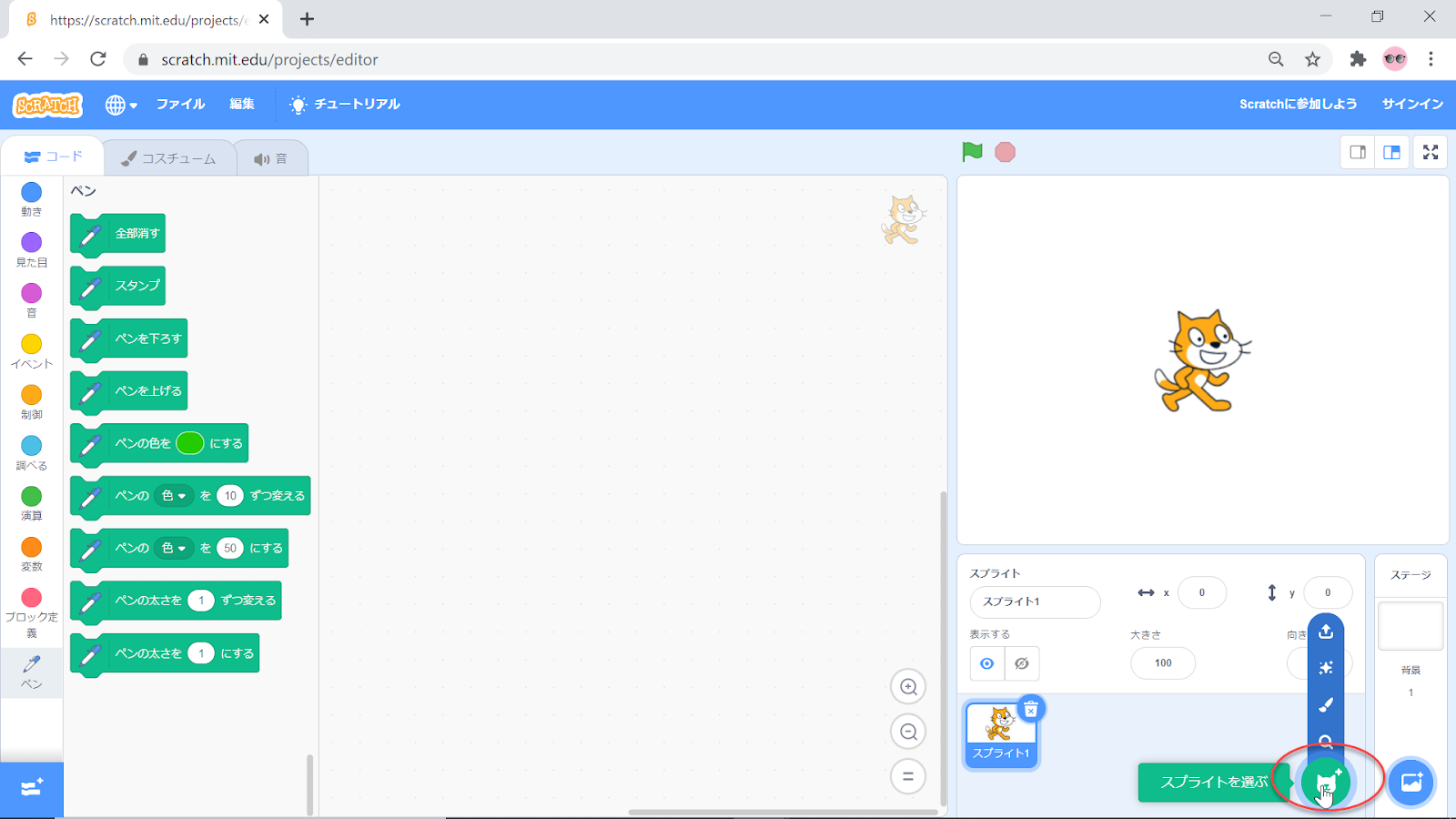Delete スプライト1 with trash icon
Image resolution: width=1456 pixels, height=819 pixels.
click(x=1031, y=709)
